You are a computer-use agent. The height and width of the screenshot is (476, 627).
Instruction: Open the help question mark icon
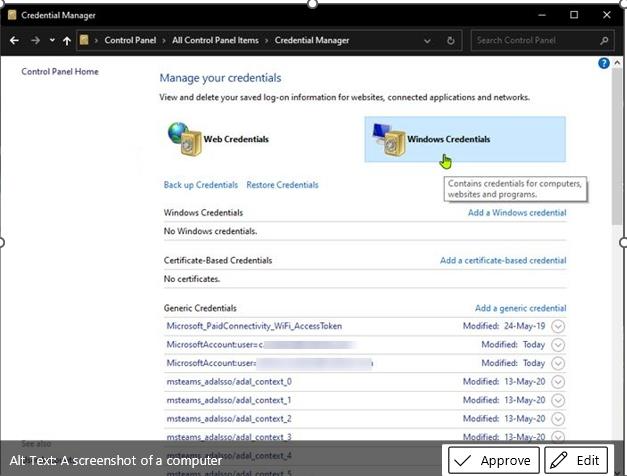(x=604, y=63)
